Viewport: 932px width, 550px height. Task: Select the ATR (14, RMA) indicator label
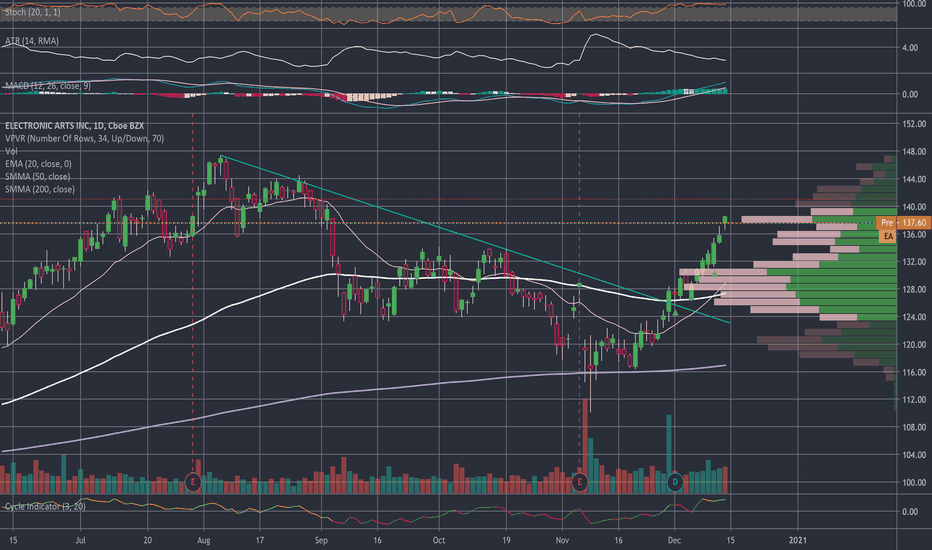(x=32, y=41)
